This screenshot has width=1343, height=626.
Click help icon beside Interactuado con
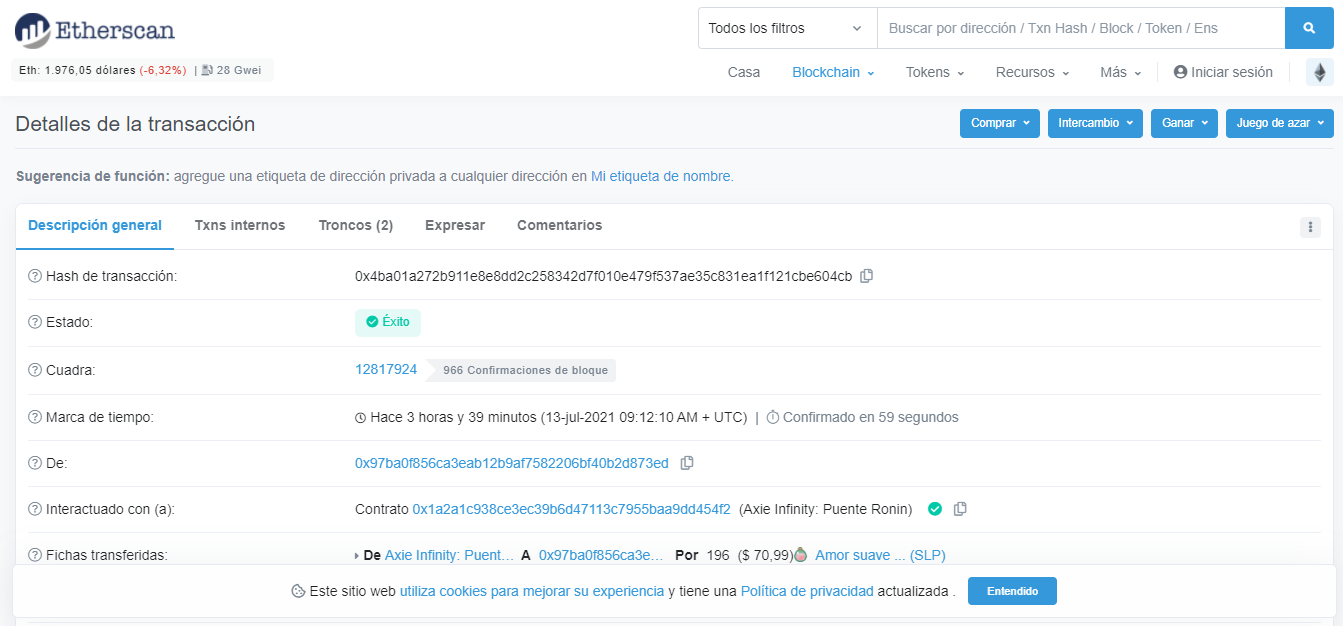[x=35, y=509]
